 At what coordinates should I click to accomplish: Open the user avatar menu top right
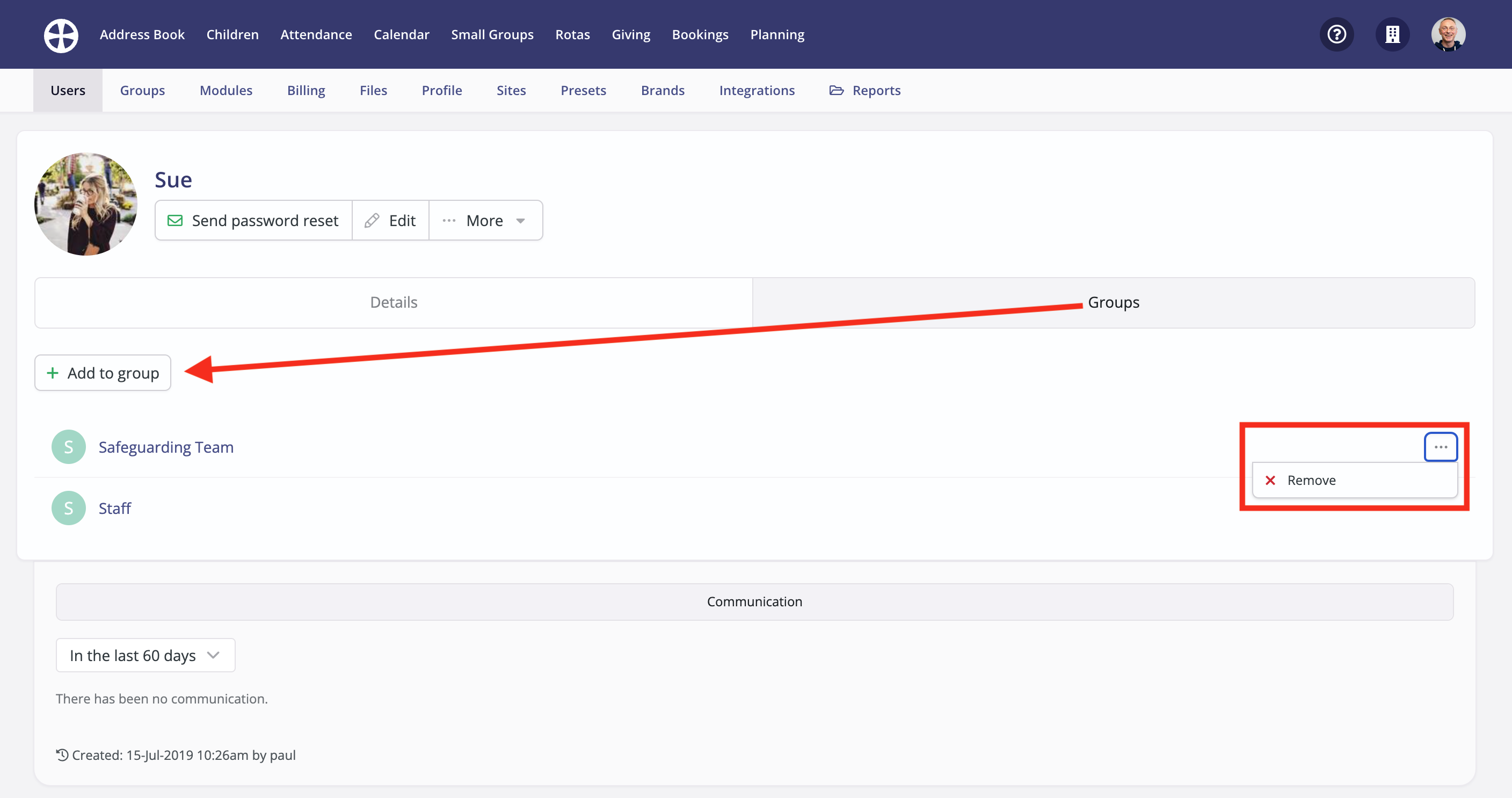tap(1448, 35)
